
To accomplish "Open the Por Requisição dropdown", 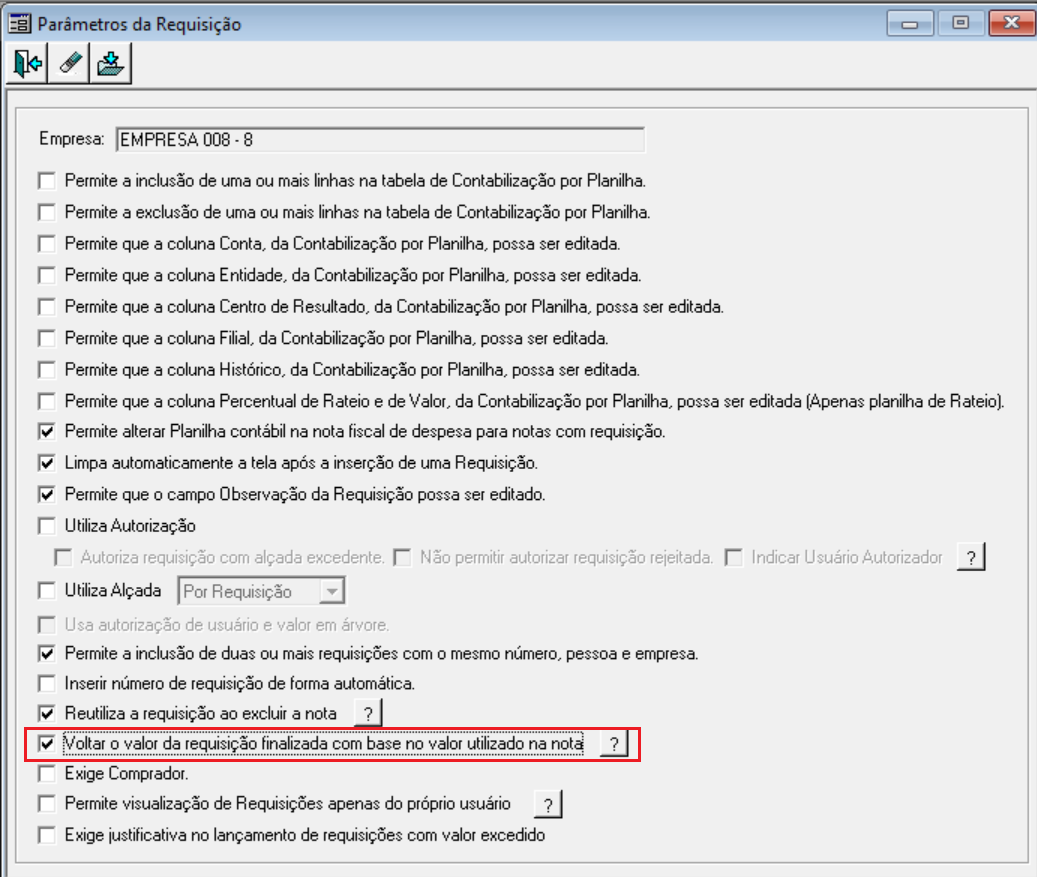I will [x=332, y=591].
